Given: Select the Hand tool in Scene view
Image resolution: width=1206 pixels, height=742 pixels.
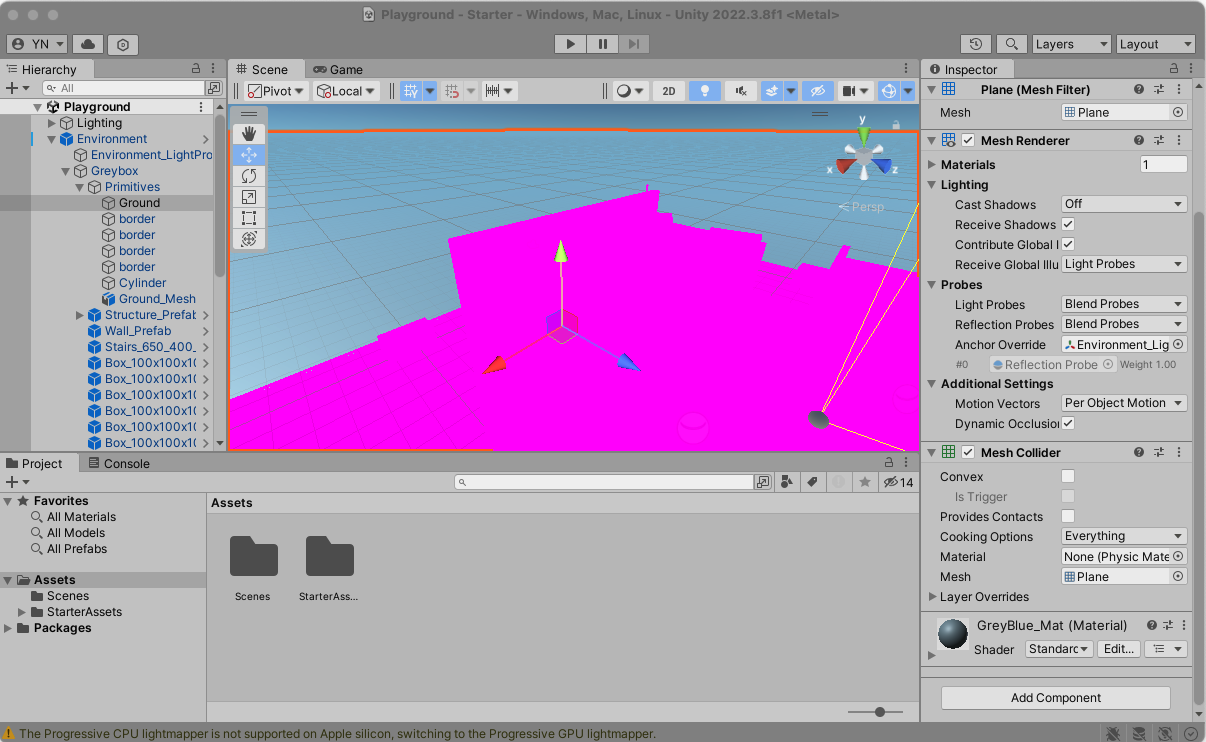Looking at the screenshot, I should click(249, 134).
